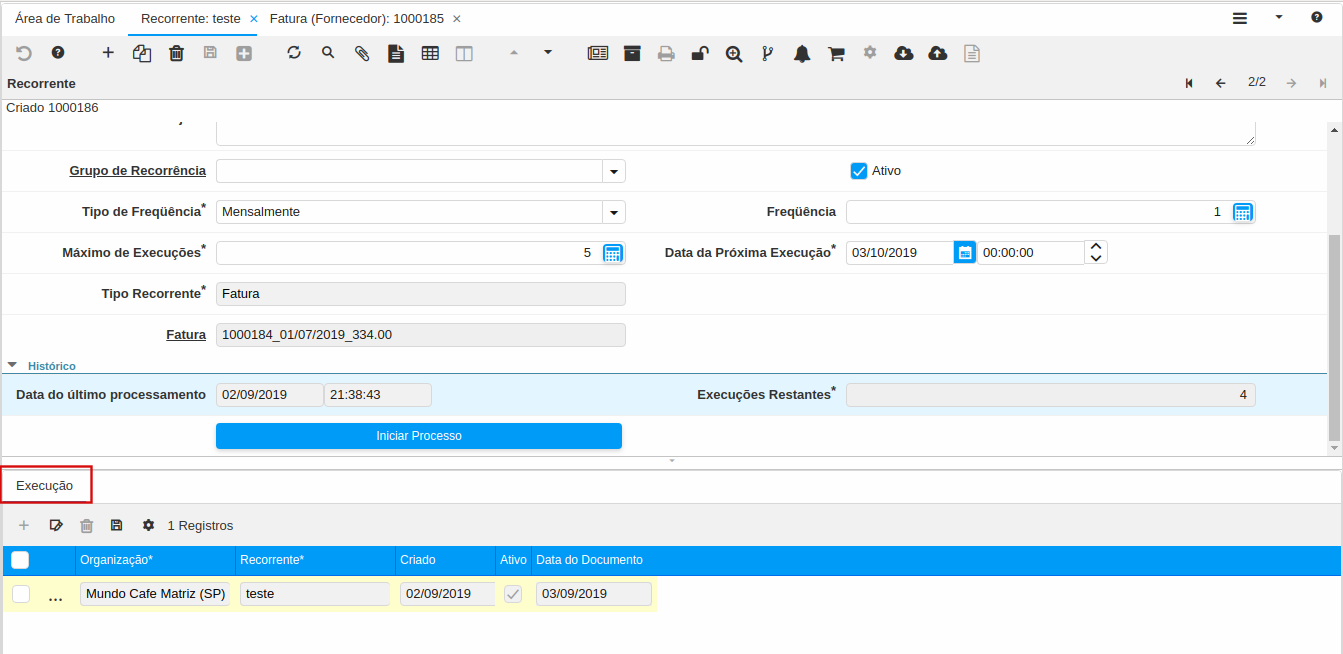
Task: Click the Print icon in toolbar
Action: 666,54
